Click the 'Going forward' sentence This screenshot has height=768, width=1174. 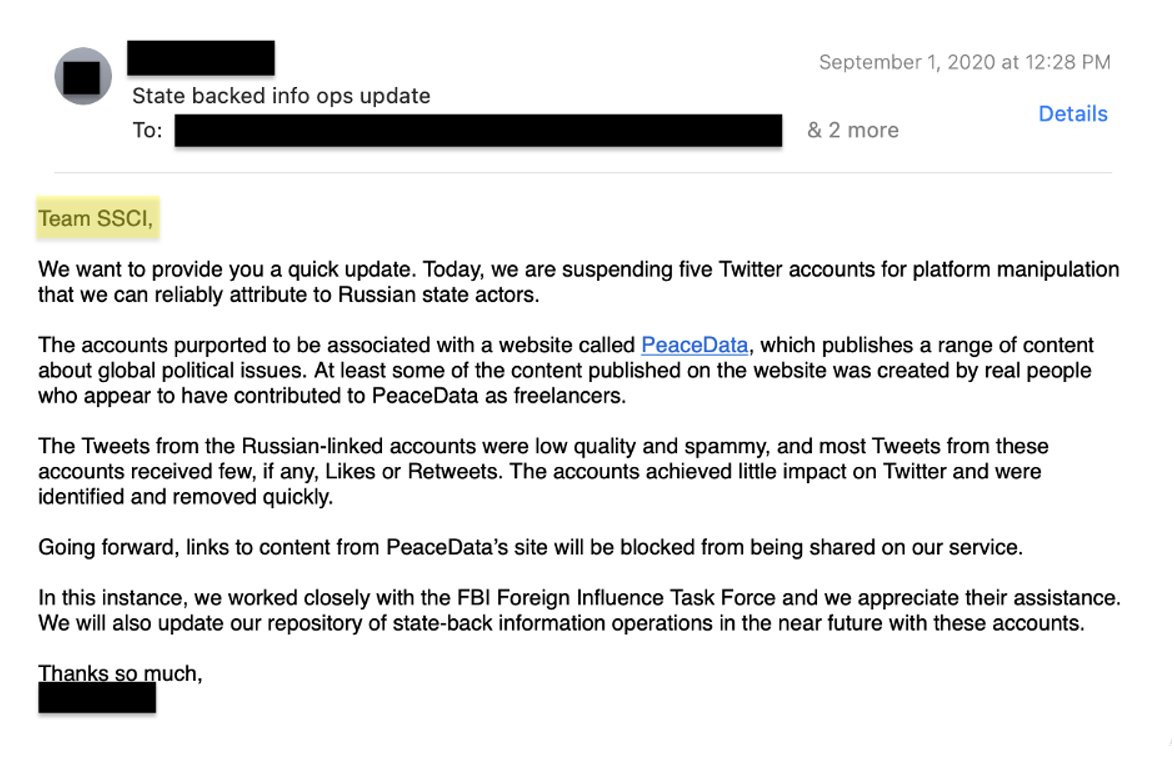point(530,547)
